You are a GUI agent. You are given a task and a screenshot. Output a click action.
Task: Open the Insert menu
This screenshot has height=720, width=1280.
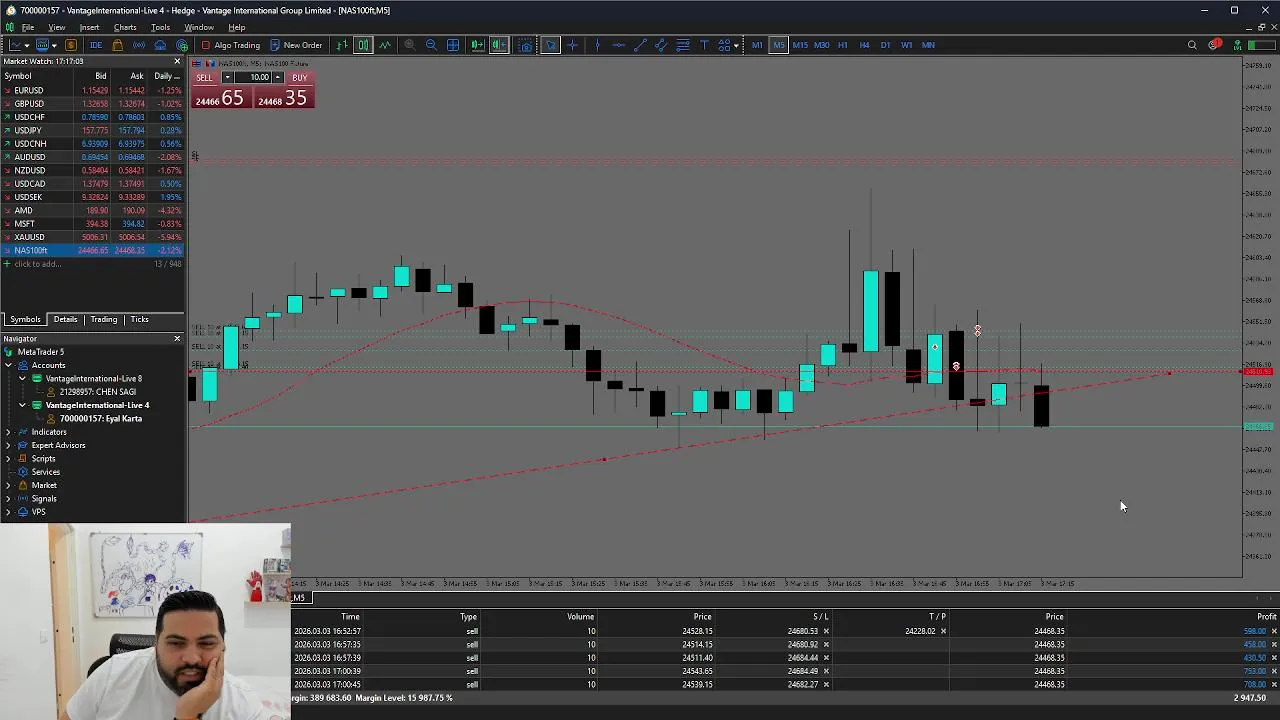tap(89, 27)
